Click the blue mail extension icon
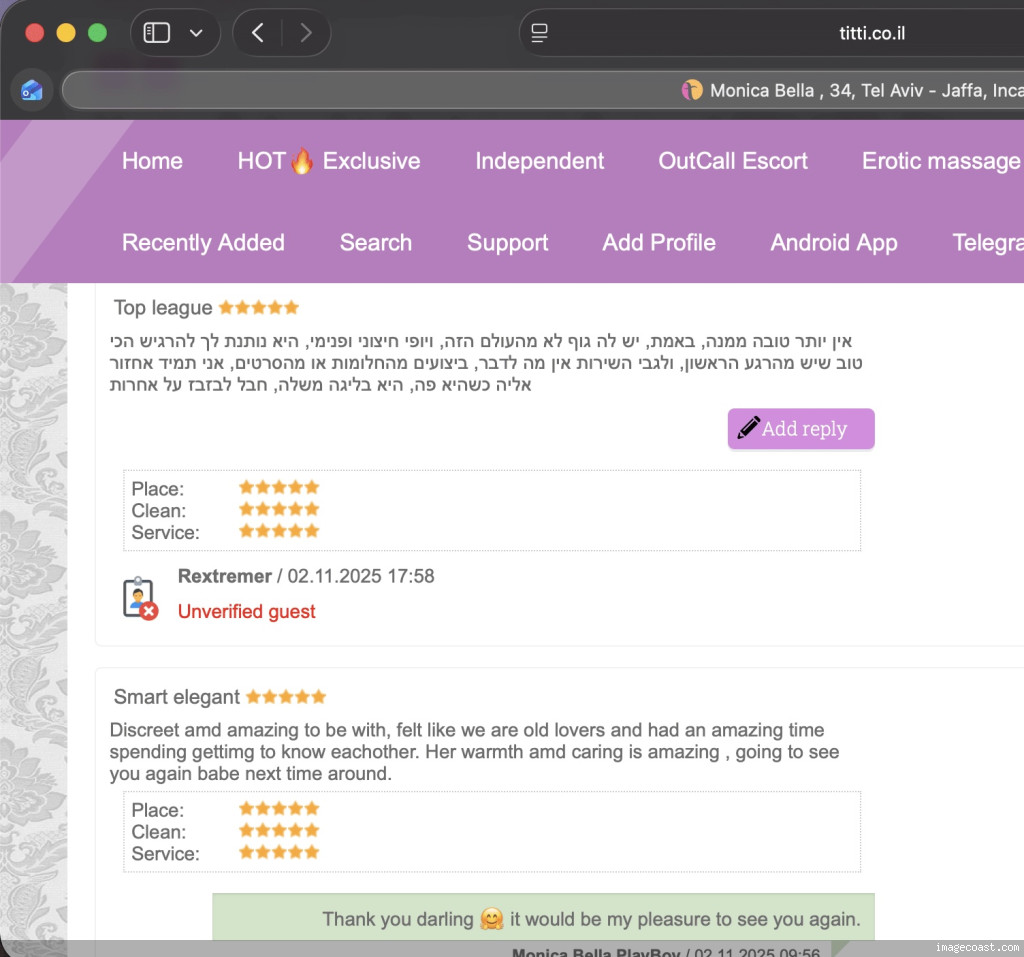 point(32,90)
